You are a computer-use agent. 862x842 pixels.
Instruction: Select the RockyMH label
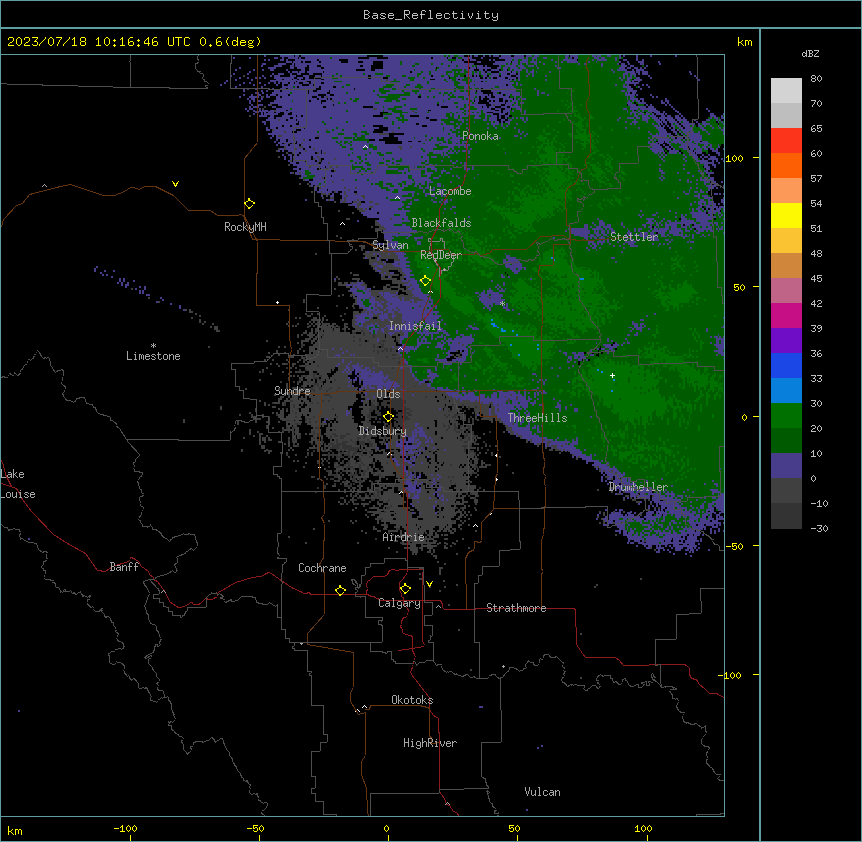click(245, 227)
